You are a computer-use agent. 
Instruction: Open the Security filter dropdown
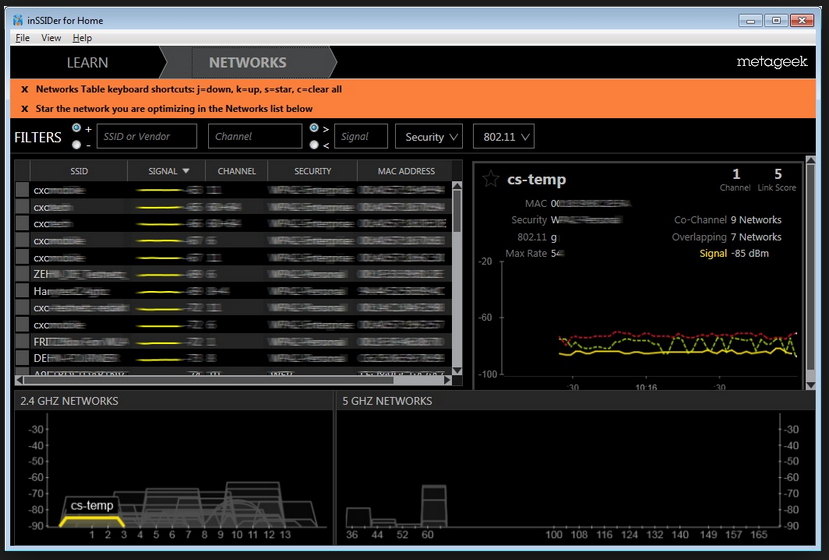pyautogui.click(x=429, y=136)
